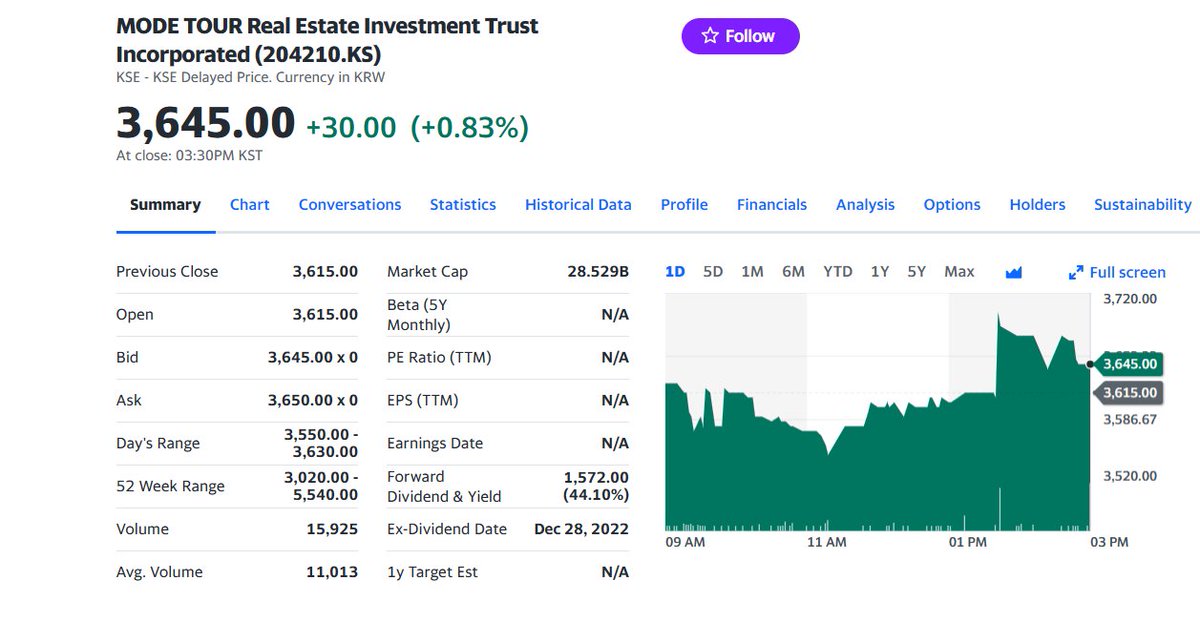View the Historical Data tab
Viewport: 1200px width, 622px height.
click(x=578, y=204)
